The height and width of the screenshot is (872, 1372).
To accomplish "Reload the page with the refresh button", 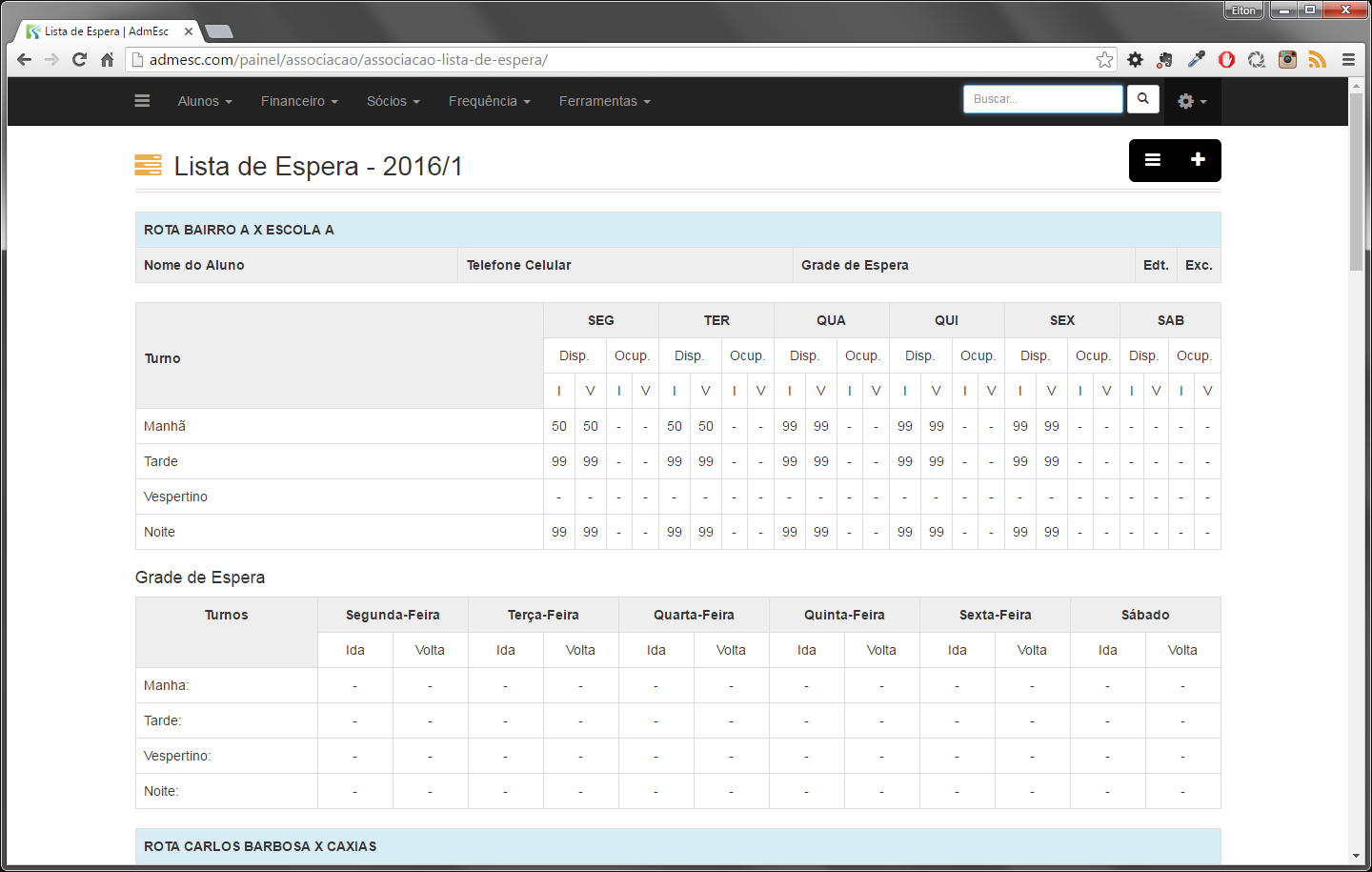I will tap(80, 60).
